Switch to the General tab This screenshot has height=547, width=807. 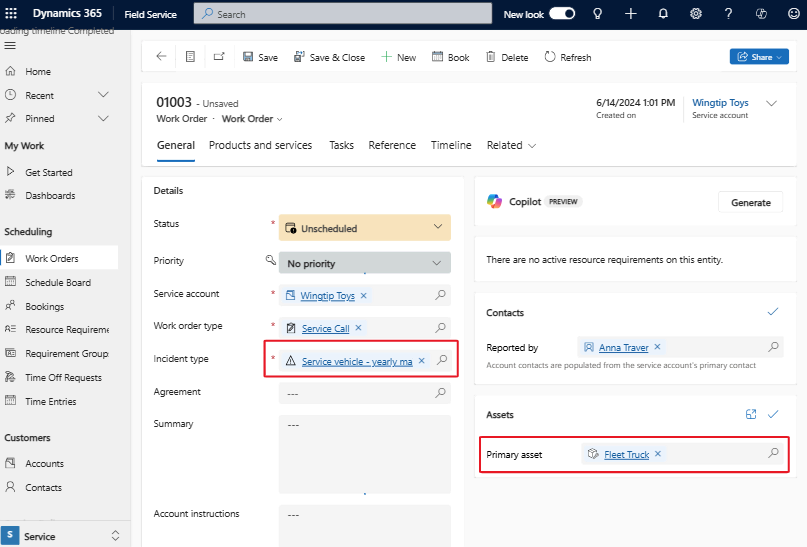[176, 146]
